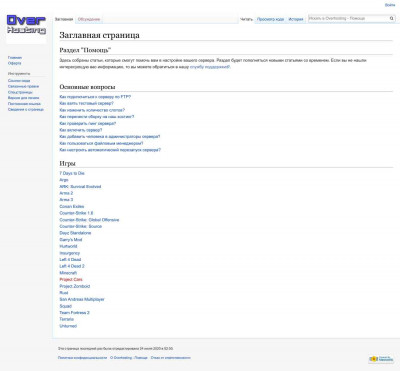
Task: Open the Left 4 Dead 2 link
Action: (x=72, y=266)
